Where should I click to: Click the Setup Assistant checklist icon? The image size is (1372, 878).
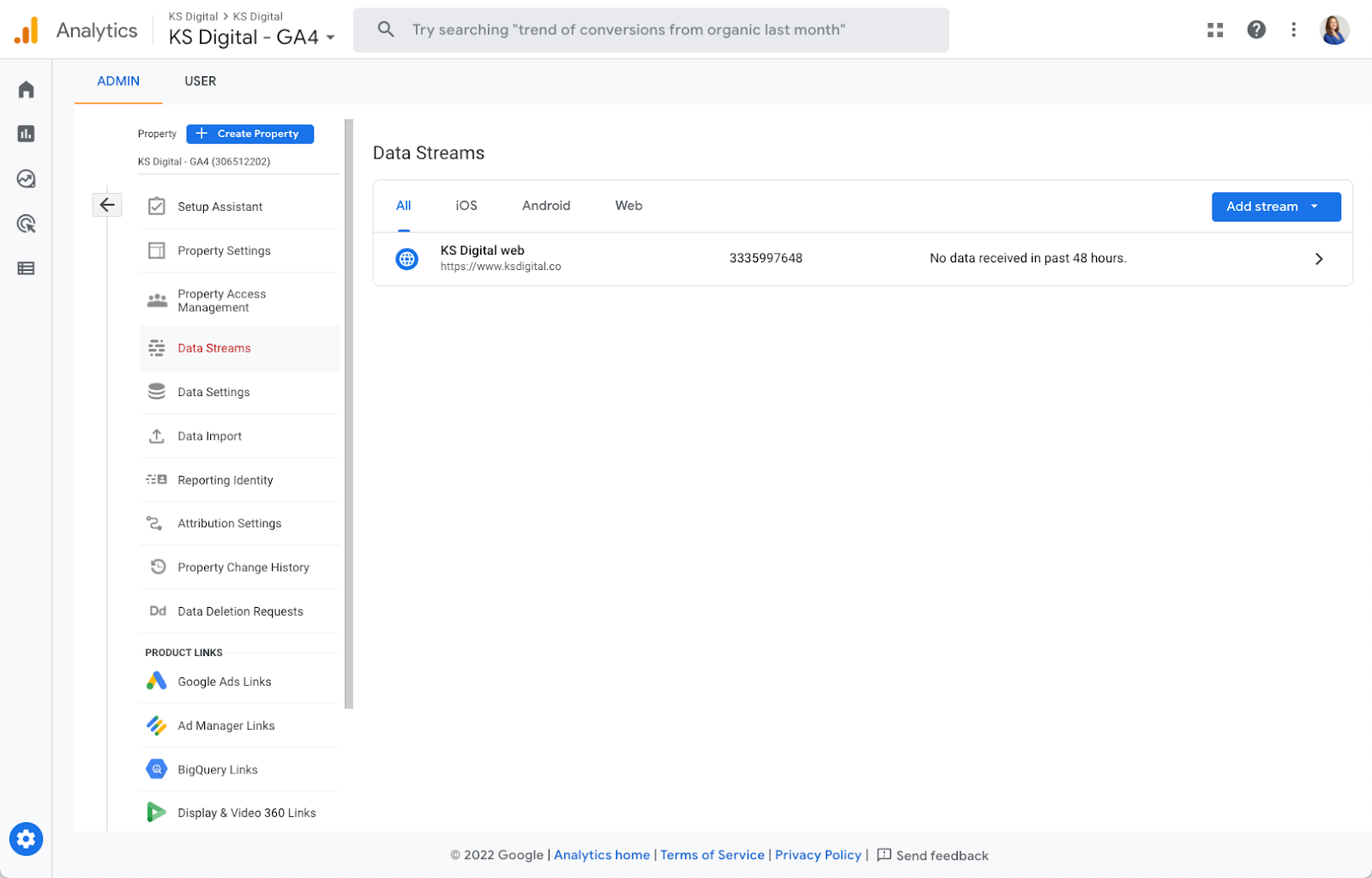pos(157,206)
